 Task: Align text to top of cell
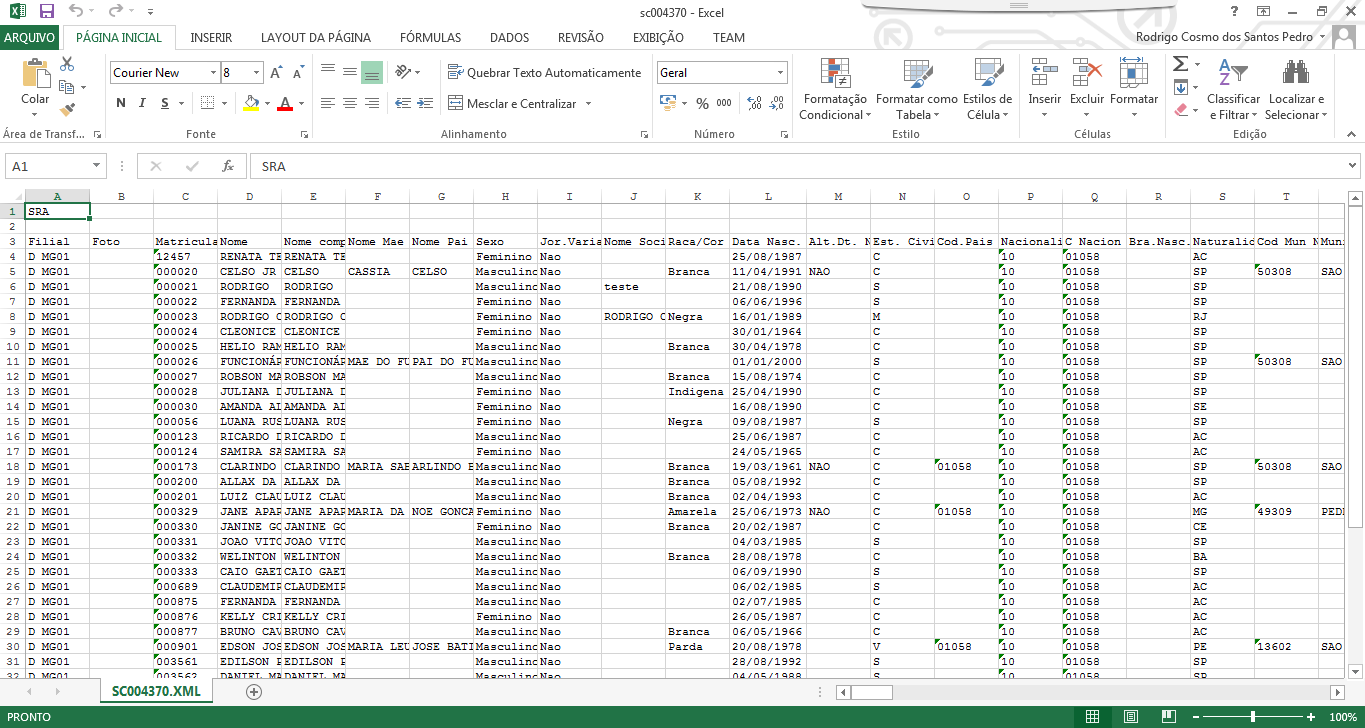point(327,72)
